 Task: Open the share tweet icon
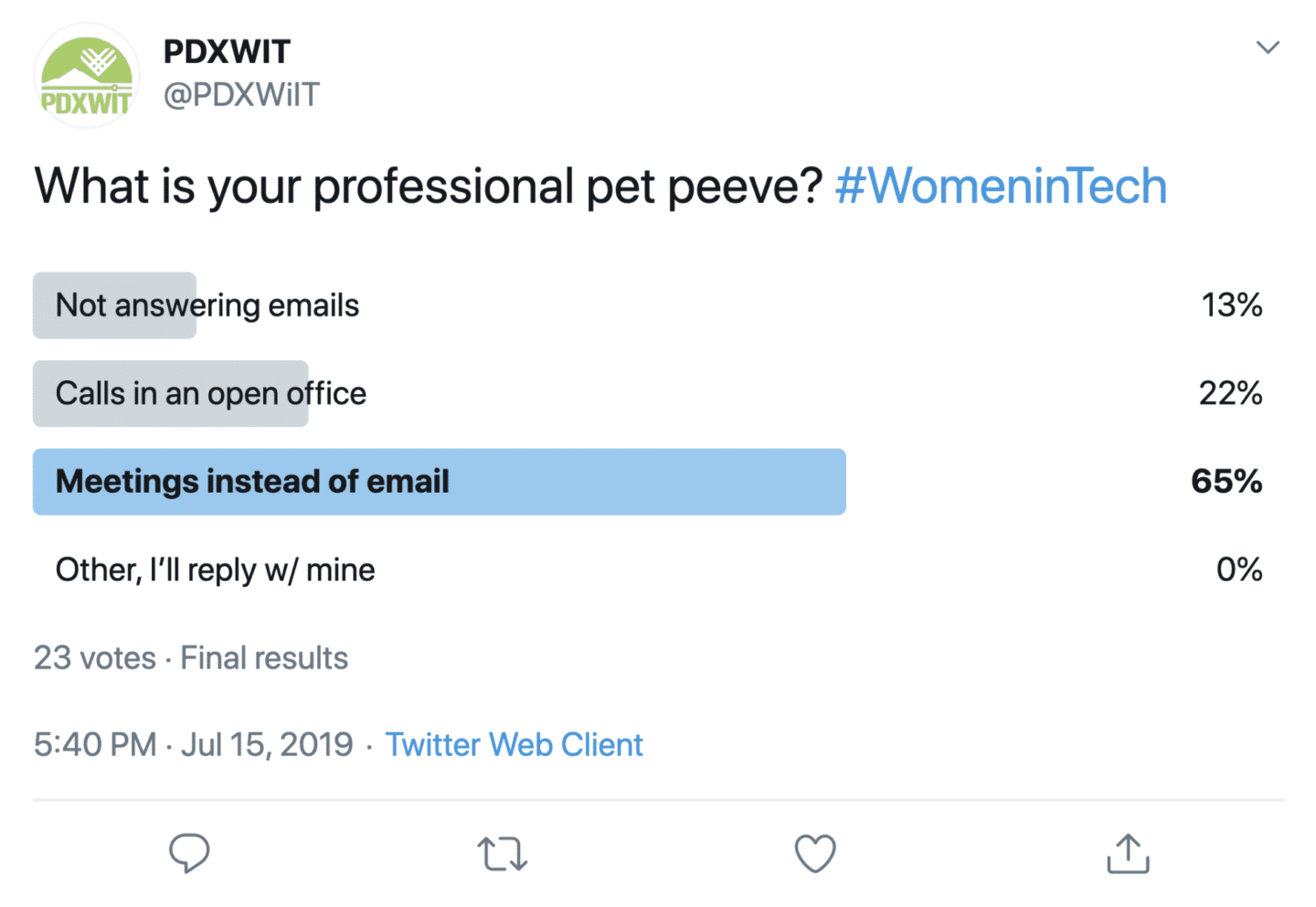coord(1128,853)
